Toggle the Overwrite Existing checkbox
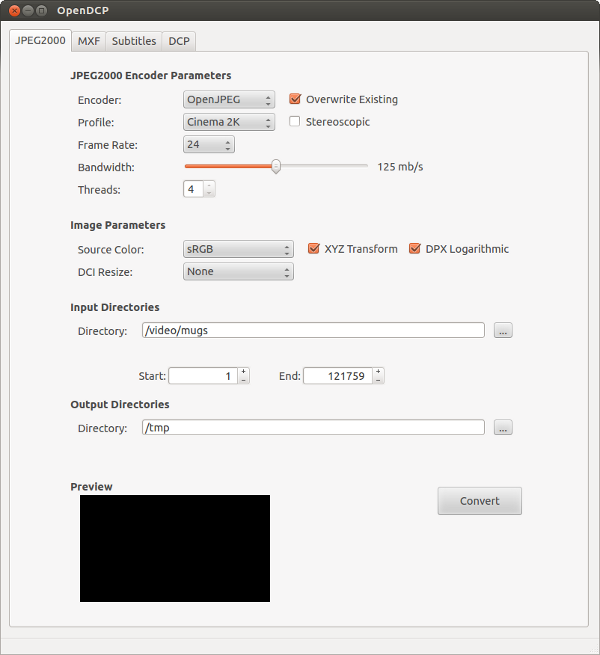 (295, 99)
